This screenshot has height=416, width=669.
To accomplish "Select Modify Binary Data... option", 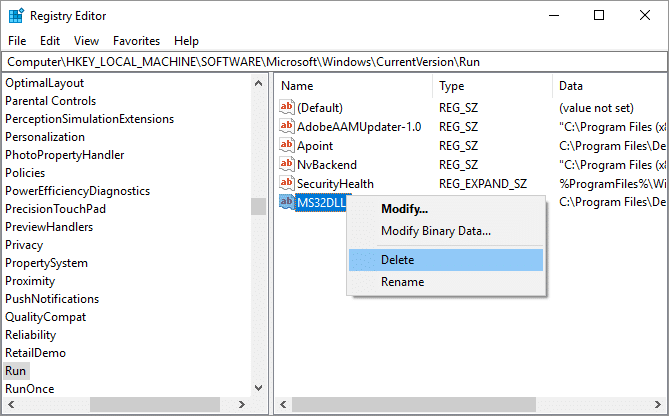I will (435, 231).
